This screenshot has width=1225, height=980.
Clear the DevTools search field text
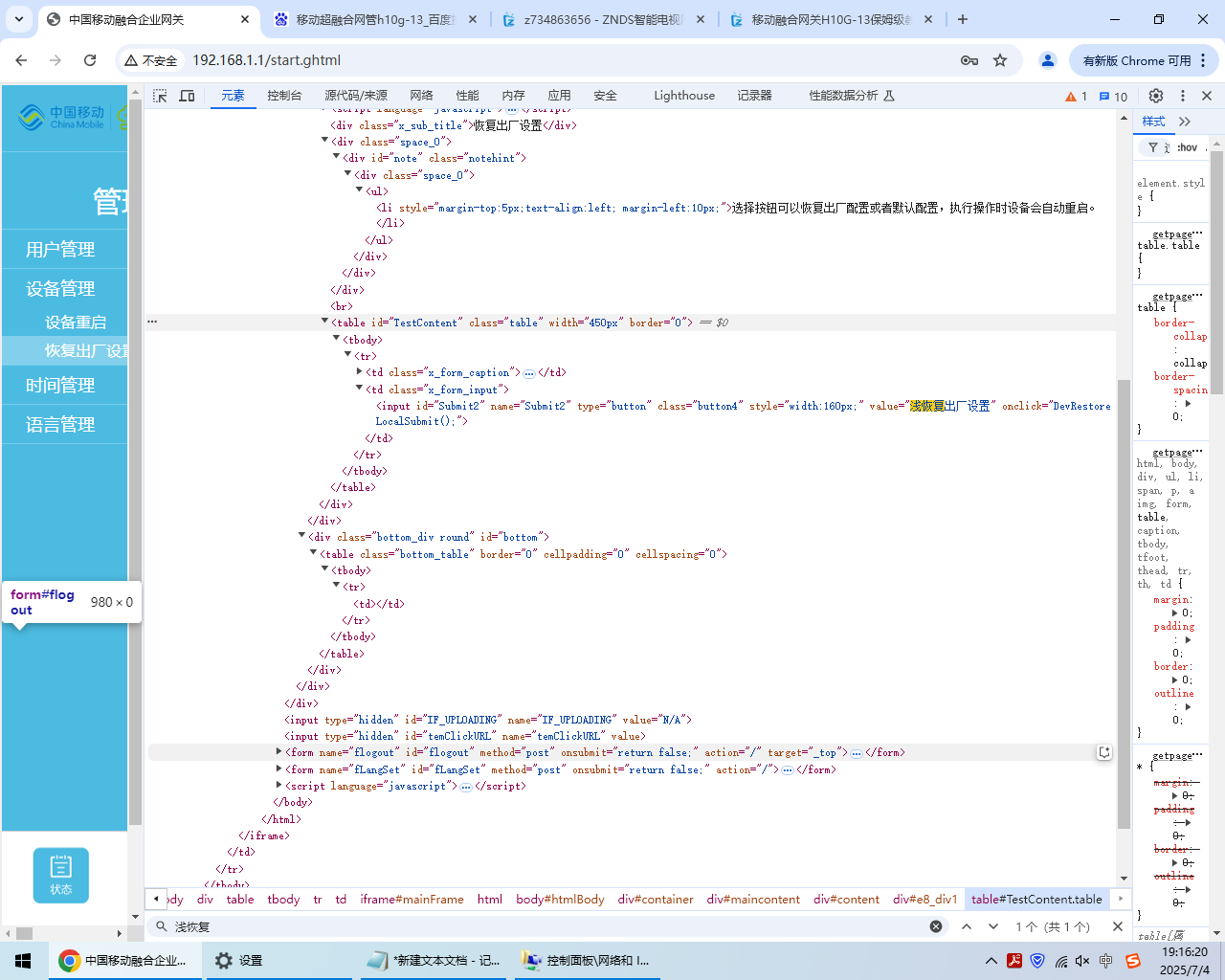click(936, 926)
